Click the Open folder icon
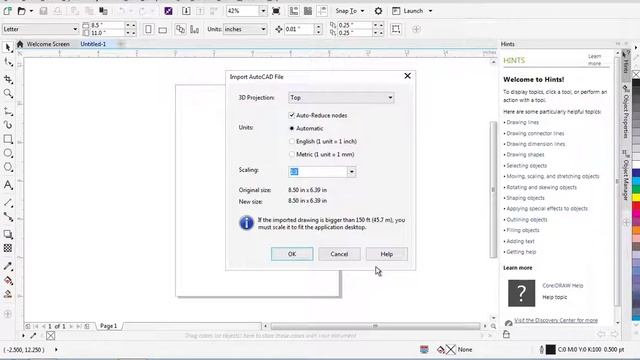The height and width of the screenshot is (360, 640). (22, 11)
